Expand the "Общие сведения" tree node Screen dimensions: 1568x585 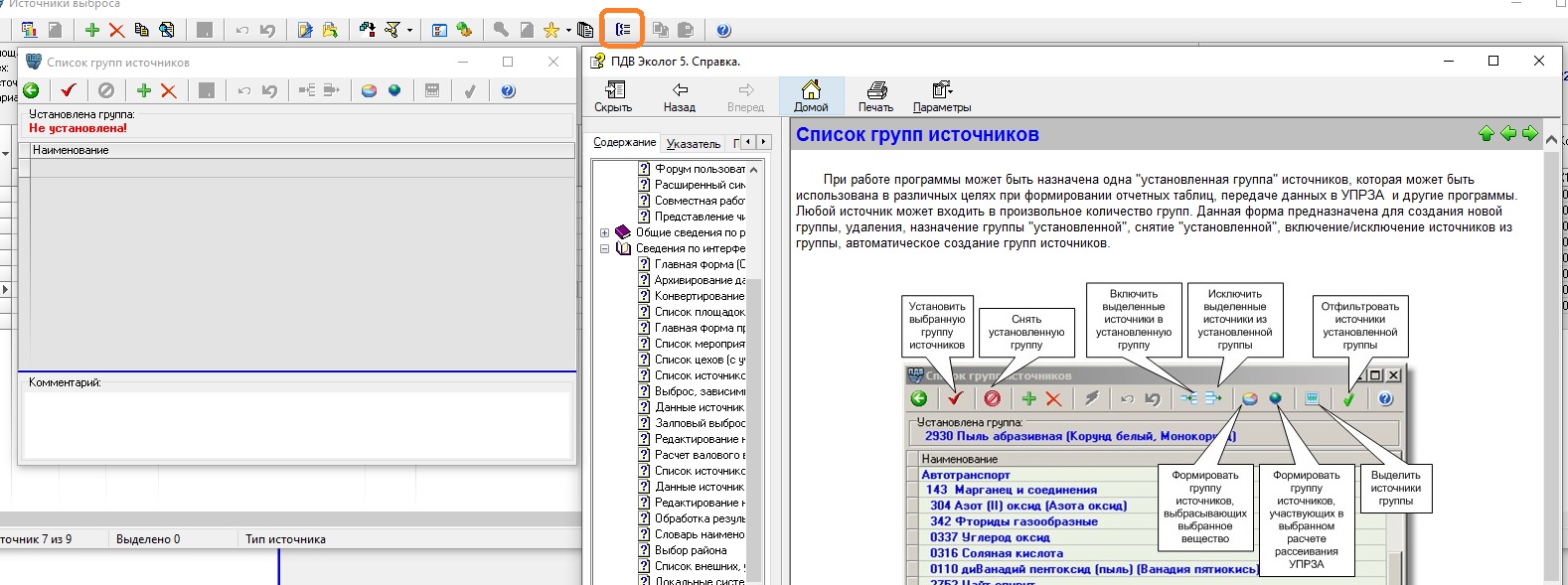click(x=604, y=232)
